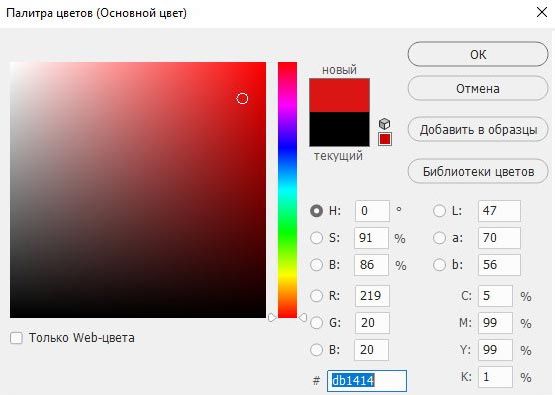
Task: Click the hex field db1414
Action: (367, 380)
